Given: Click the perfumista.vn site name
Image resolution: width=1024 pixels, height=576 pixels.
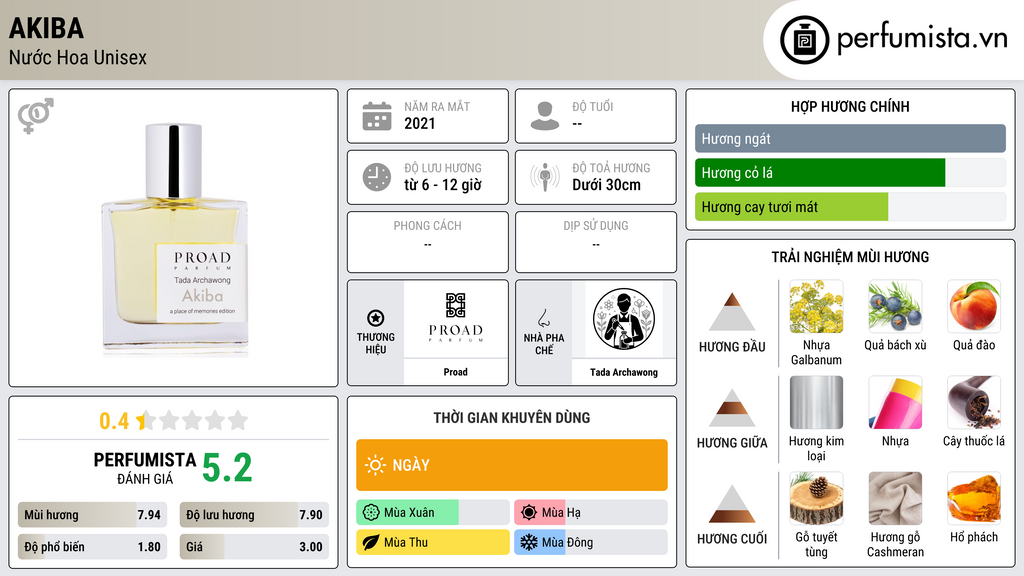Looking at the screenshot, I should click(x=922, y=38).
